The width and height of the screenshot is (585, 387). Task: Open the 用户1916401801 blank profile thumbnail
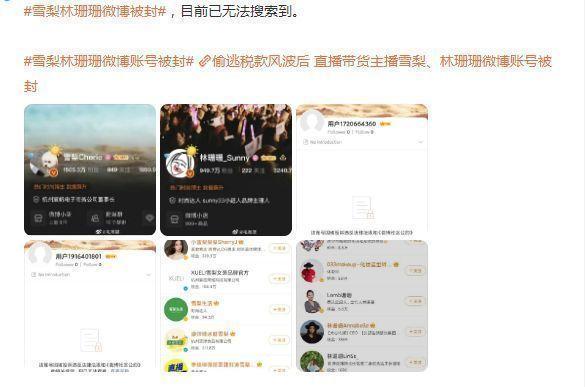90,306
